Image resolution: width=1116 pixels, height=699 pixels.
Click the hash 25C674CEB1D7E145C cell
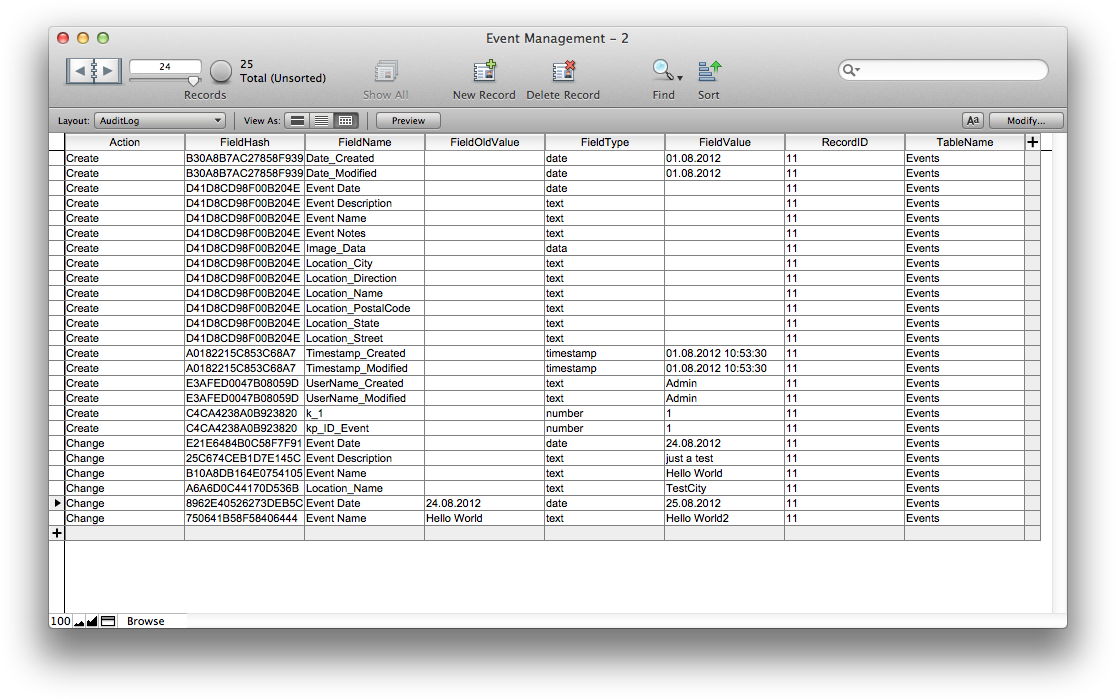pos(245,458)
